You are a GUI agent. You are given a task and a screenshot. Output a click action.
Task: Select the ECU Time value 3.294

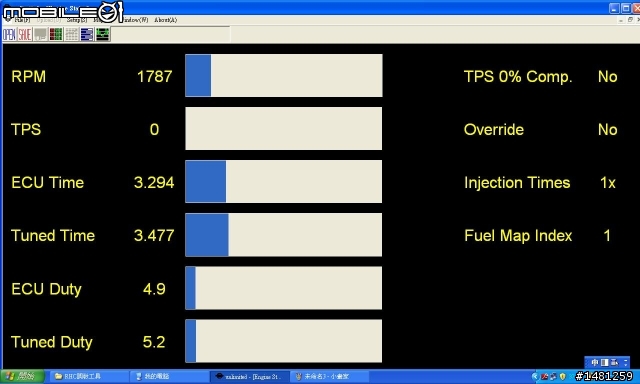tap(154, 183)
